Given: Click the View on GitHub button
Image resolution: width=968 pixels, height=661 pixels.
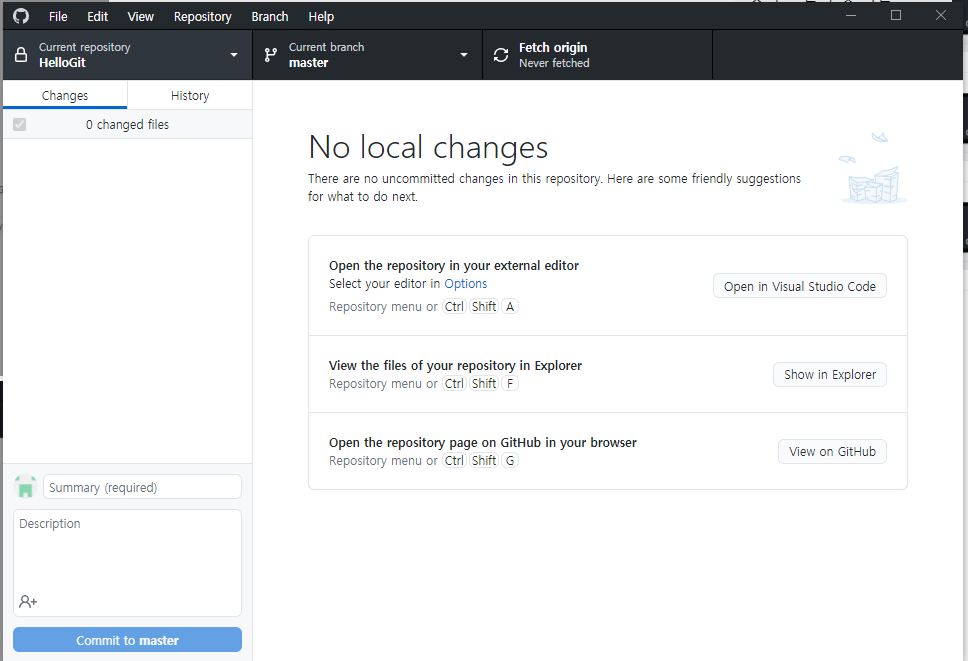Looking at the screenshot, I should [832, 452].
